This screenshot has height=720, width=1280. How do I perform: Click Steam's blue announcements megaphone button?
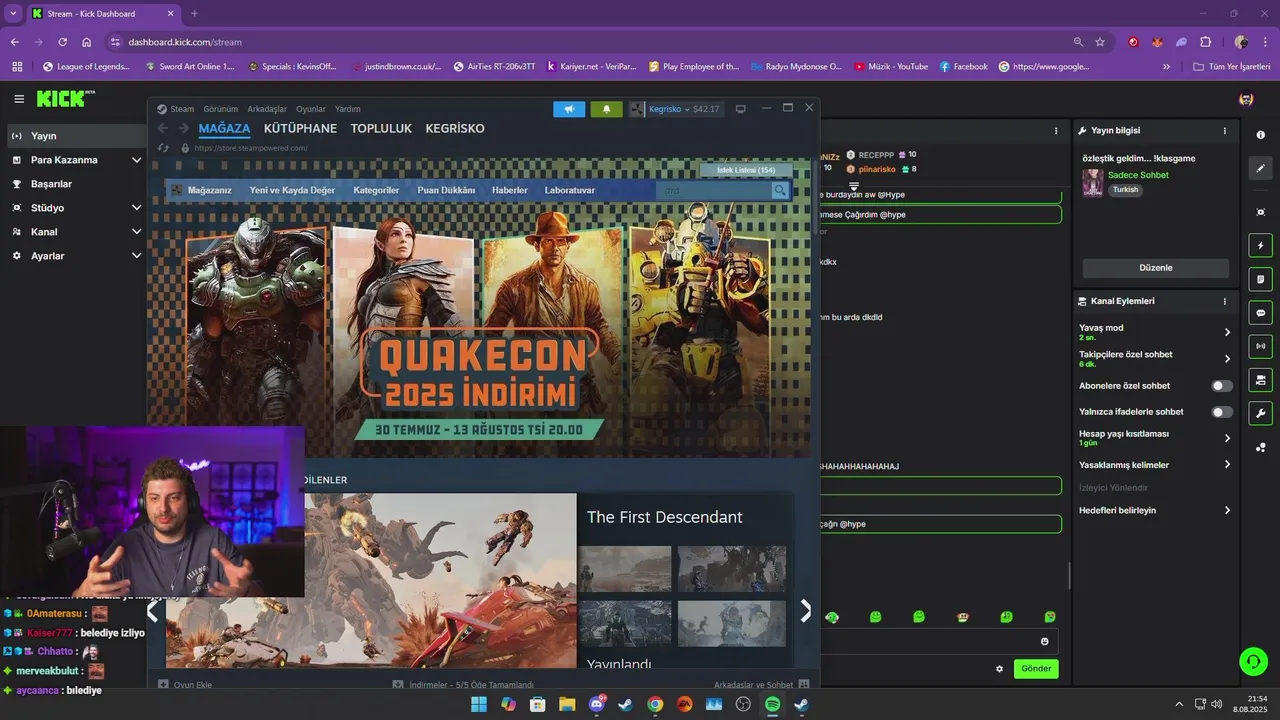point(569,109)
